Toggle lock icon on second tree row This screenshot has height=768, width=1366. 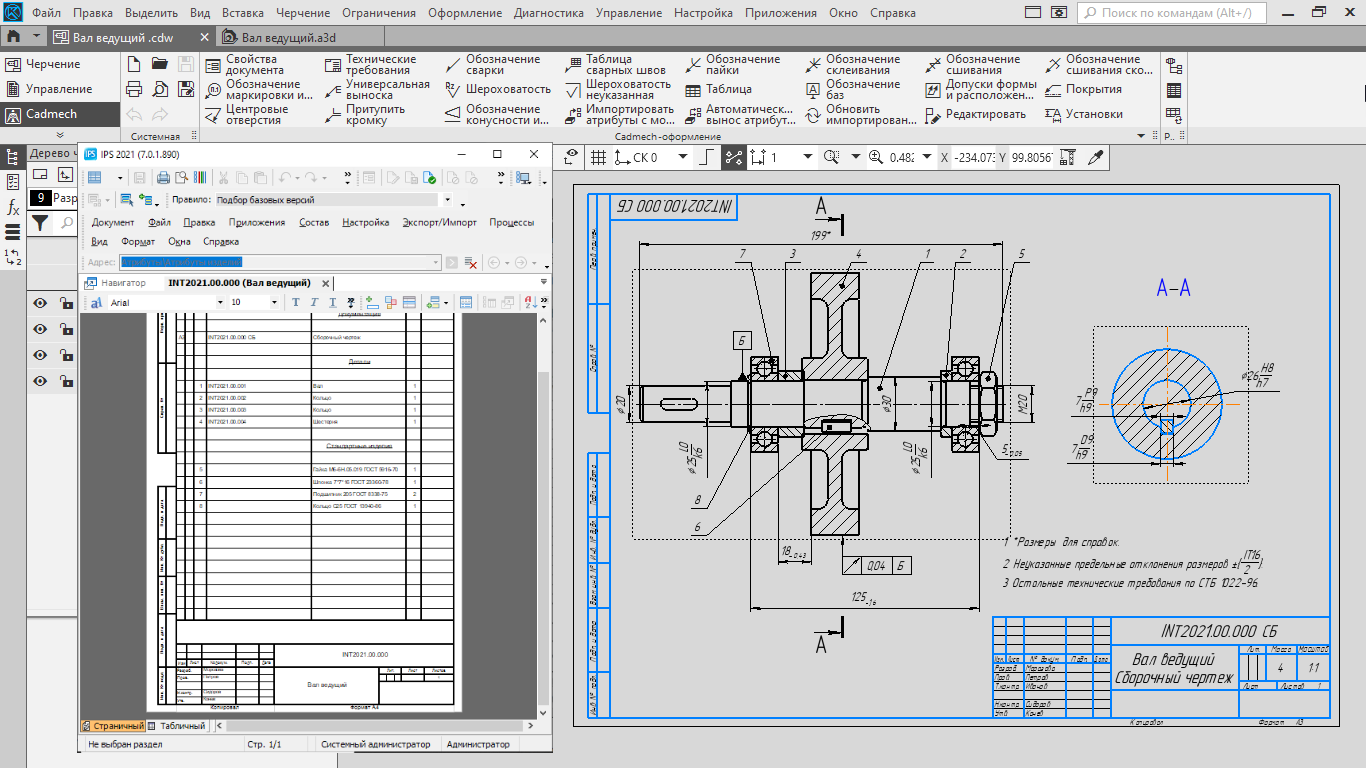pos(65,330)
